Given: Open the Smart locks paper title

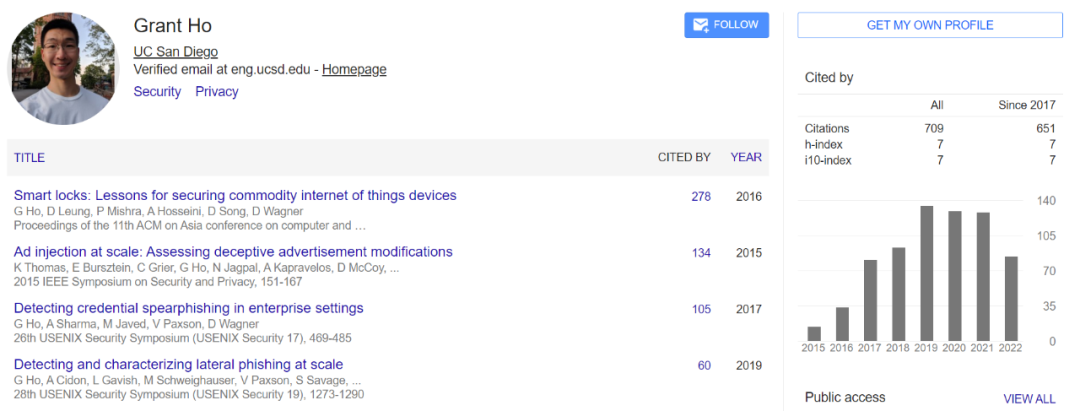Looking at the screenshot, I should [235, 196].
